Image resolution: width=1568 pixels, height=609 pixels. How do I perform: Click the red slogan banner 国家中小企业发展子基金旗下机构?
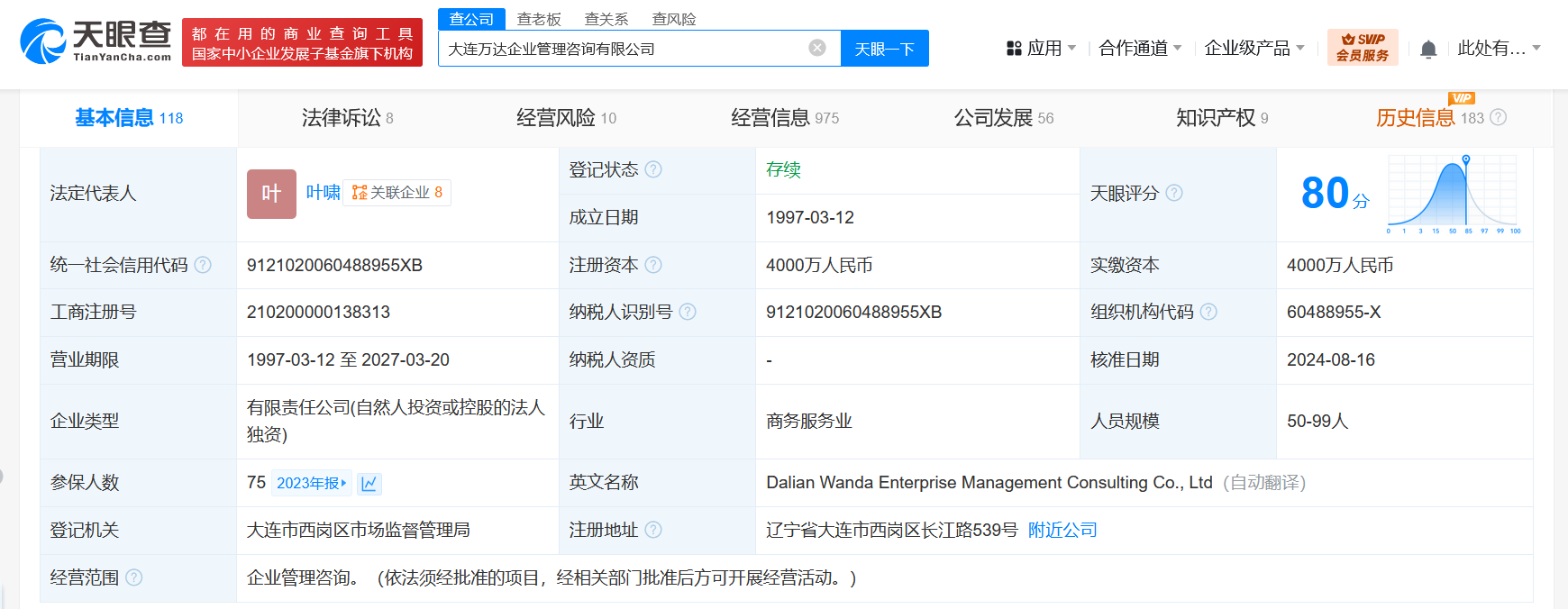coord(302,42)
